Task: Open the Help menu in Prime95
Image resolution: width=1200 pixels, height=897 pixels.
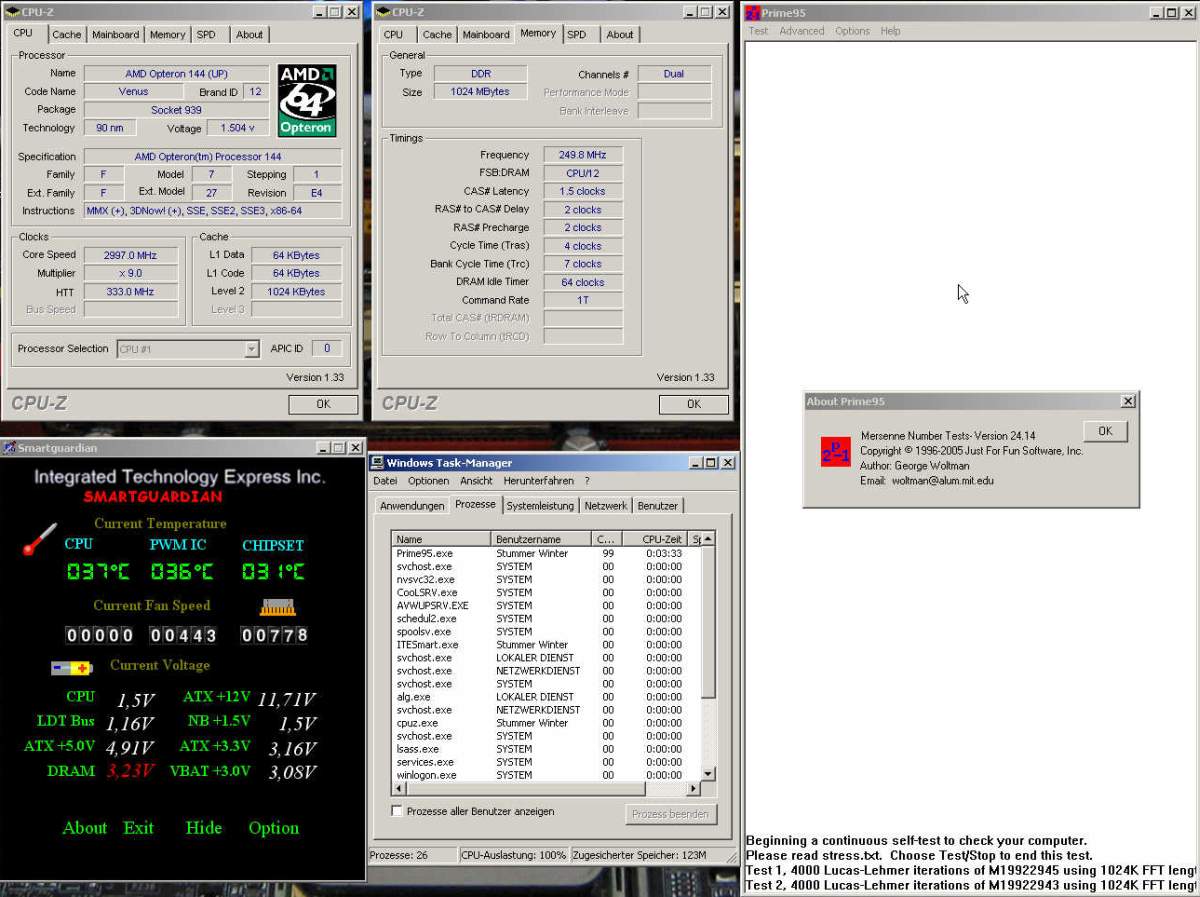Action: (890, 31)
